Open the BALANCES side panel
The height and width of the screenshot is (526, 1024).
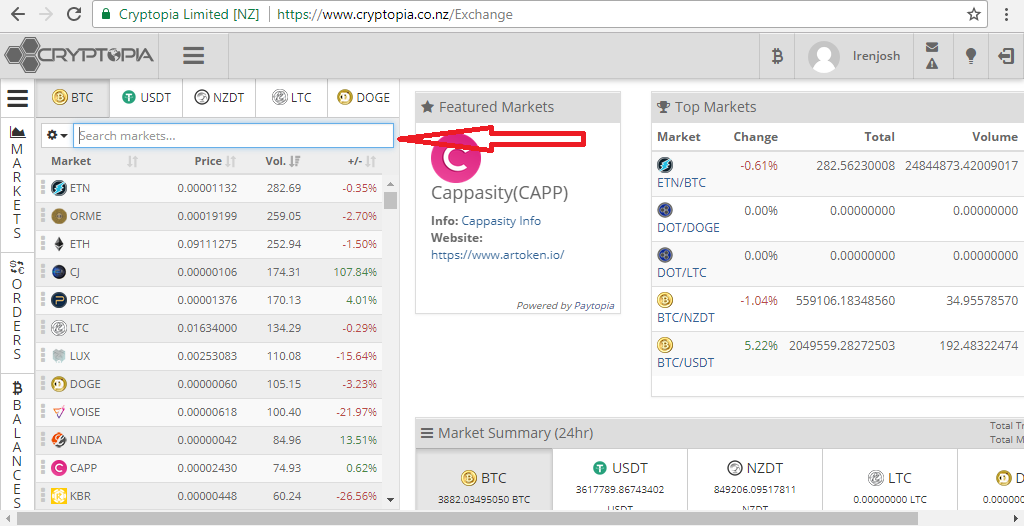point(18,444)
